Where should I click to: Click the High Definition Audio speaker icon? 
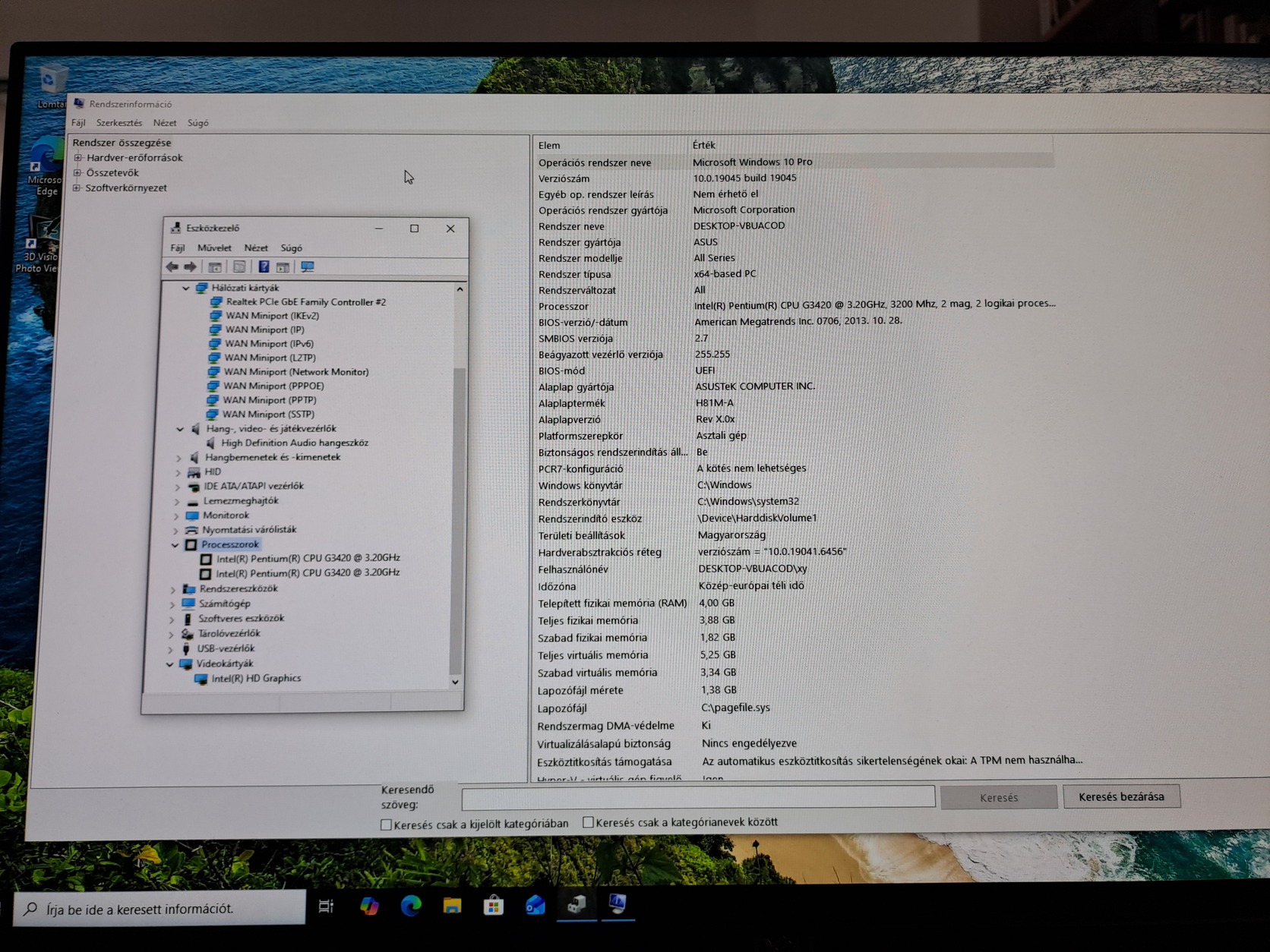(210, 443)
